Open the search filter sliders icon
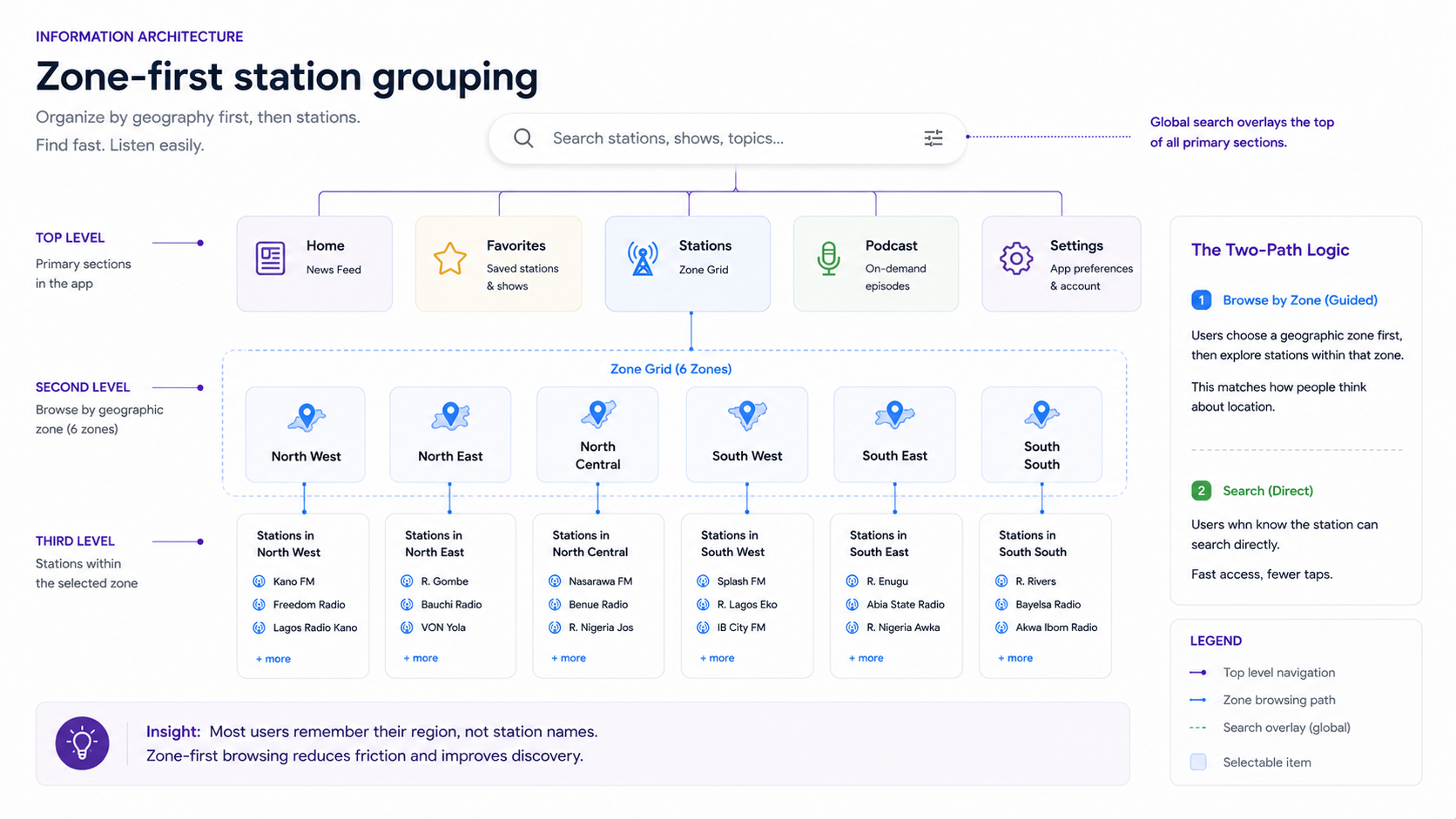The image size is (1456, 819). click(x=934, y=138)
